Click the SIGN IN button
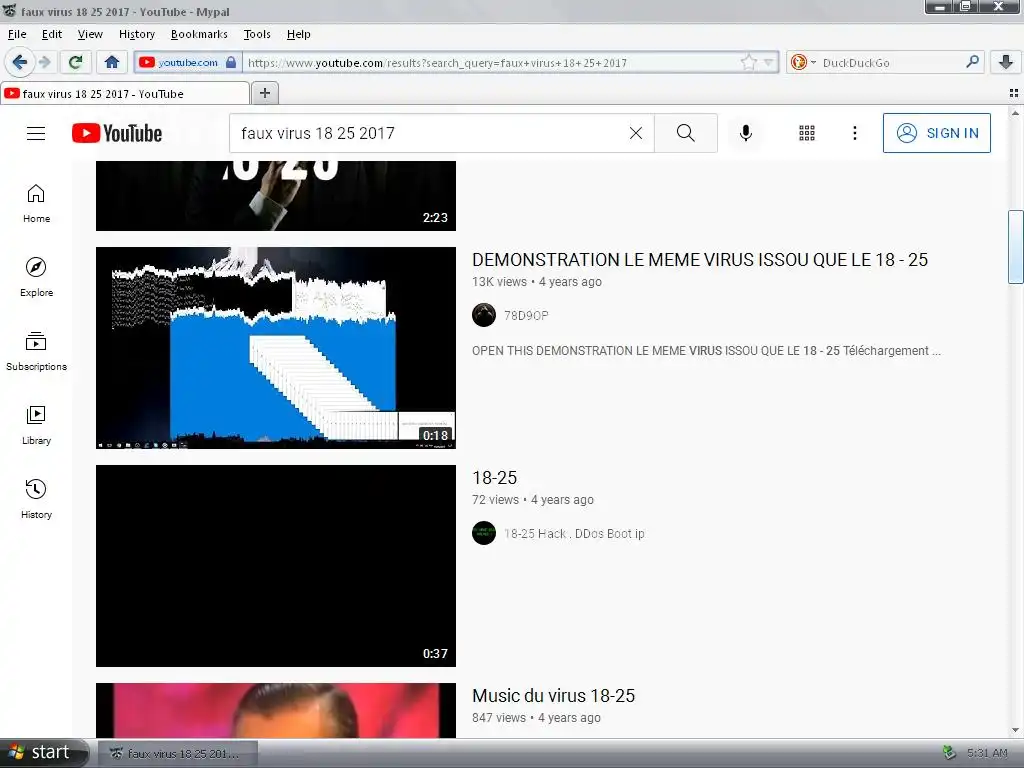 tap(936, 133)
